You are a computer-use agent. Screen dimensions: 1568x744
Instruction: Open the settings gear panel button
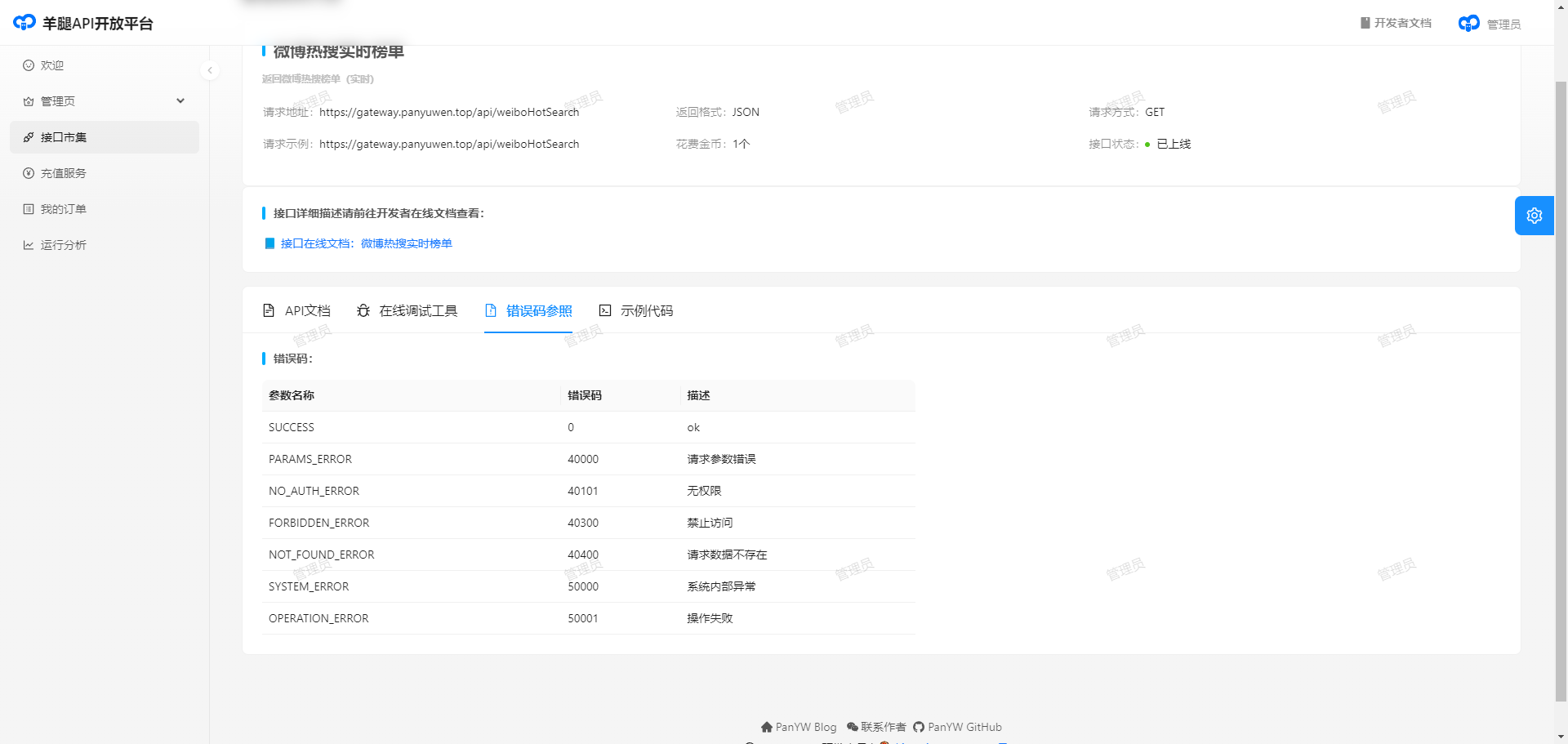tap(1534, 216)
